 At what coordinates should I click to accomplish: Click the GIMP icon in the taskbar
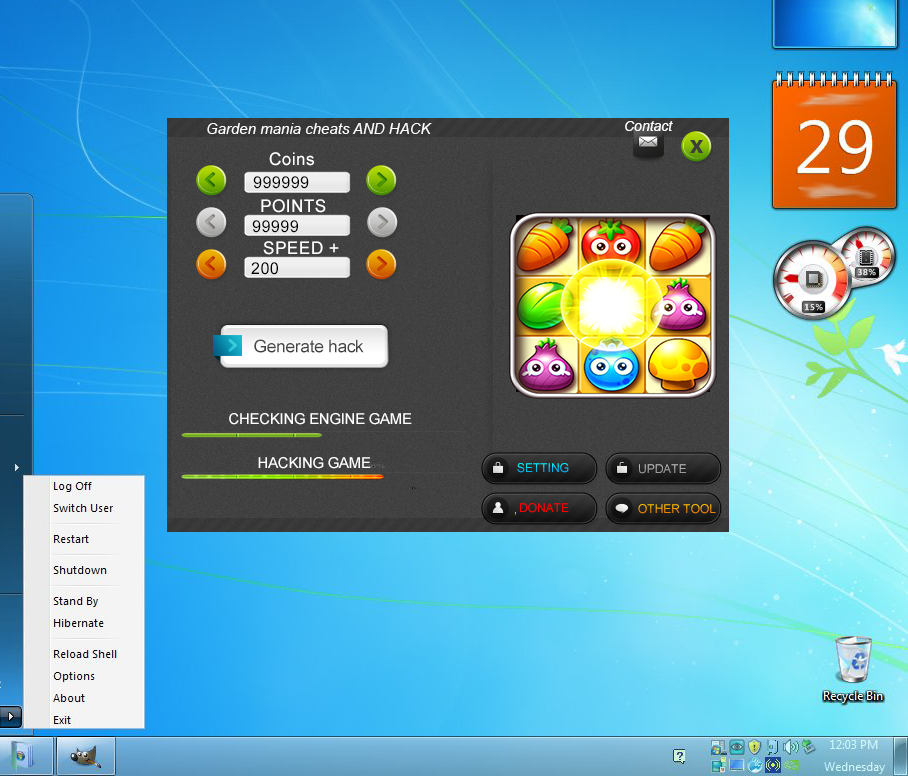[x=86, y=756]
